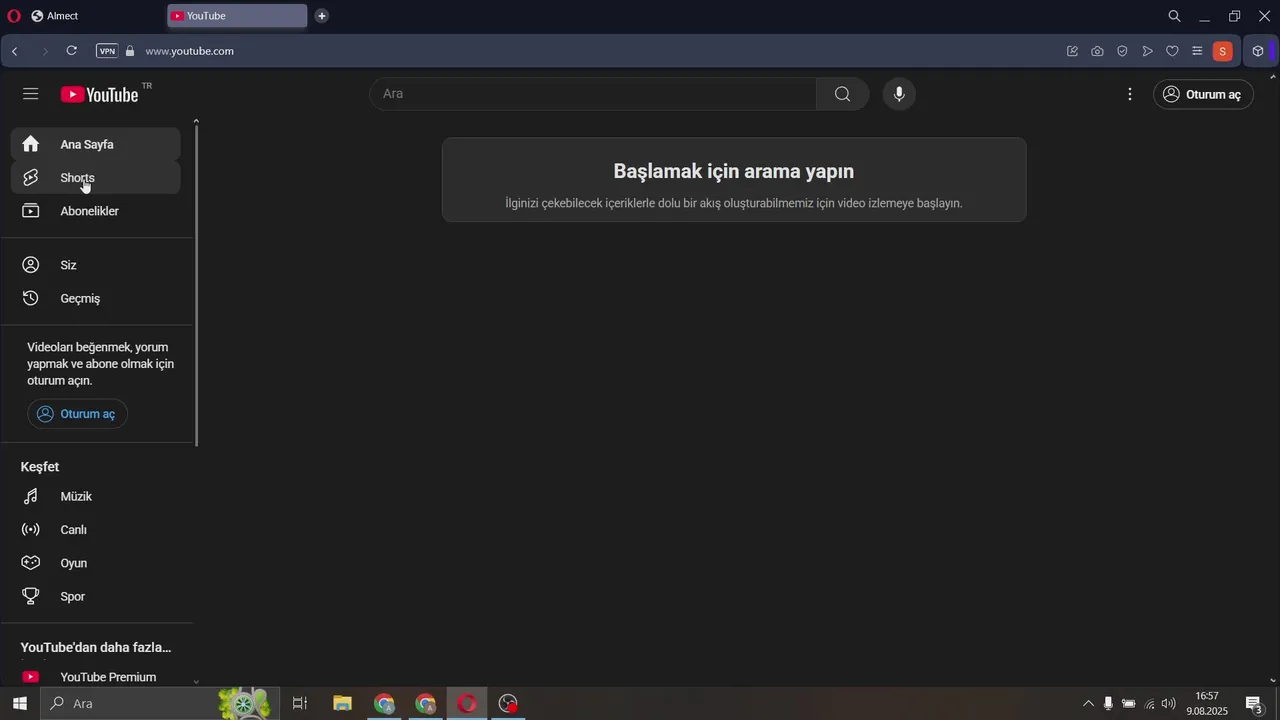
Task: Go to Ana Sayfa in the sidebar
Action: tap(96, 144)
